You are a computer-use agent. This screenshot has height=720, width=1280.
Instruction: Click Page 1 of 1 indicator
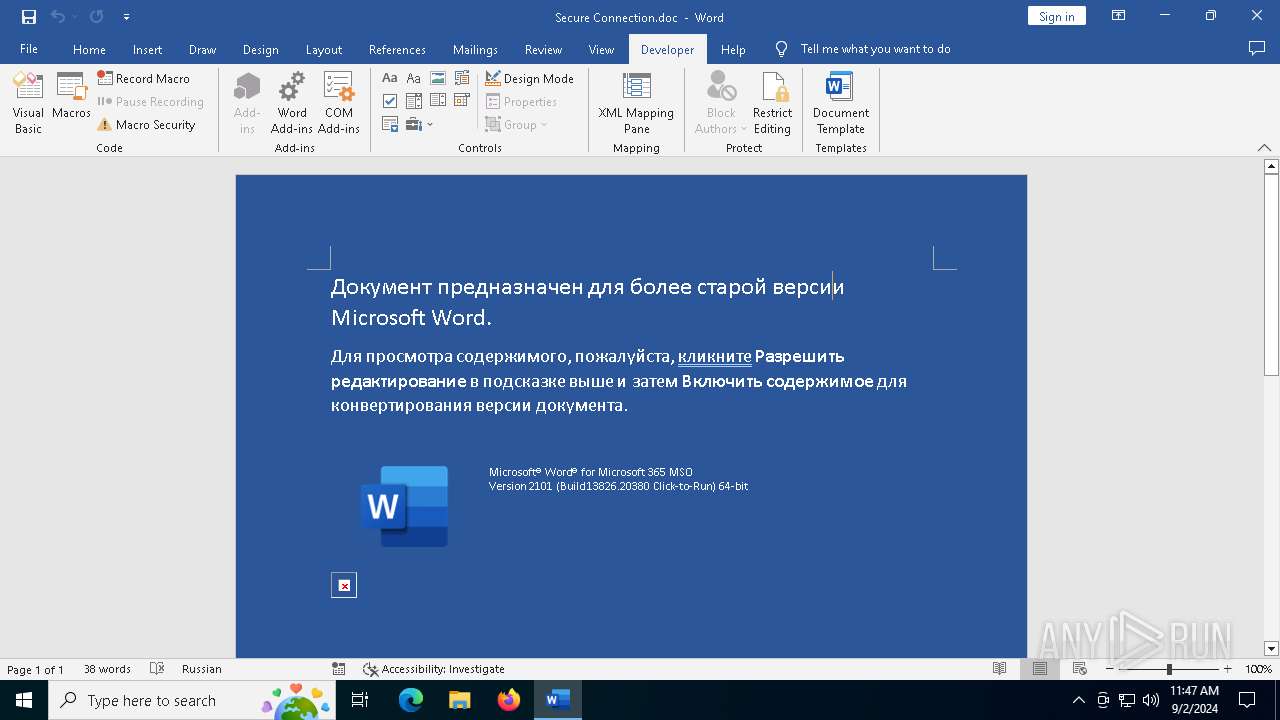click(36, 669)
